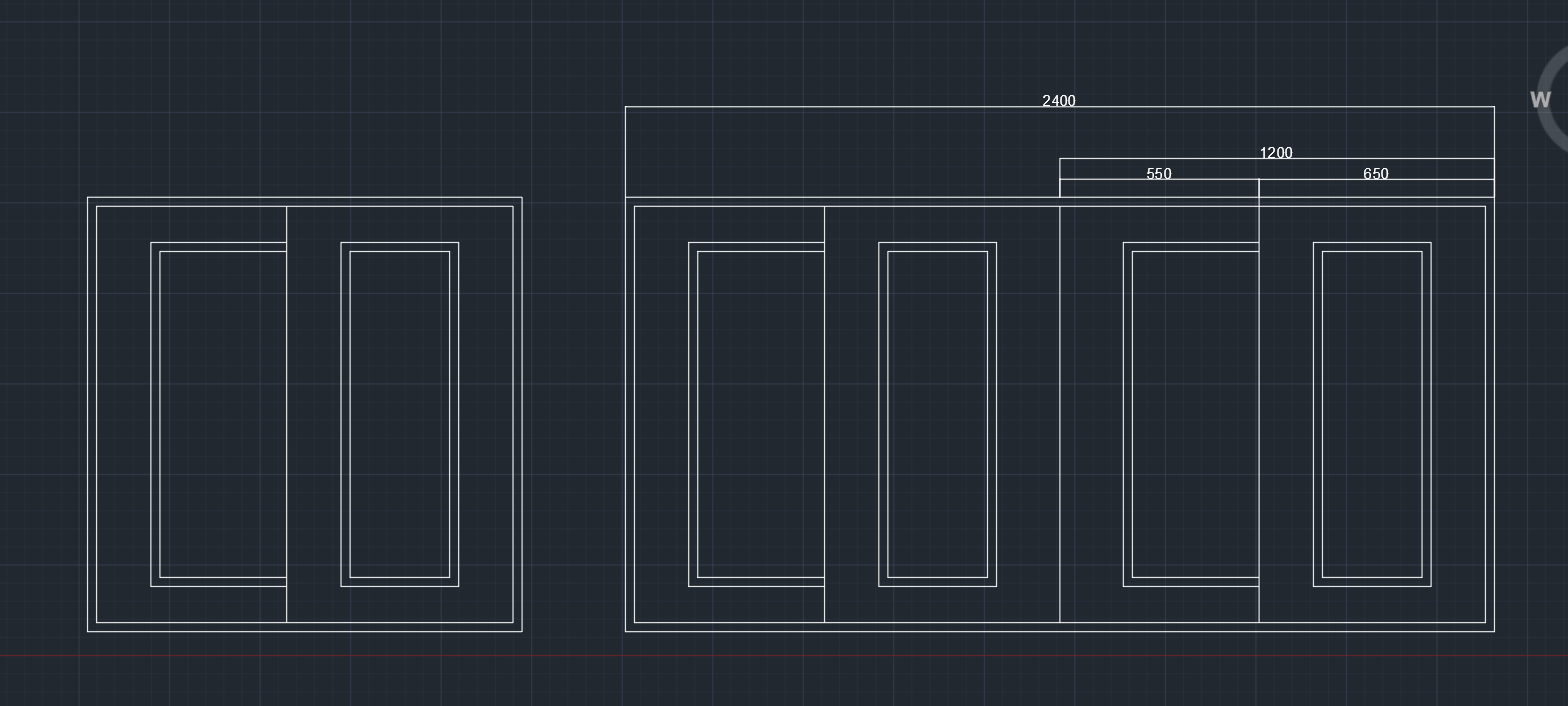This screenshot has height=706, width=1568.
Task: Click the W label on the ViewCube compass
Action: [1541, 100]
